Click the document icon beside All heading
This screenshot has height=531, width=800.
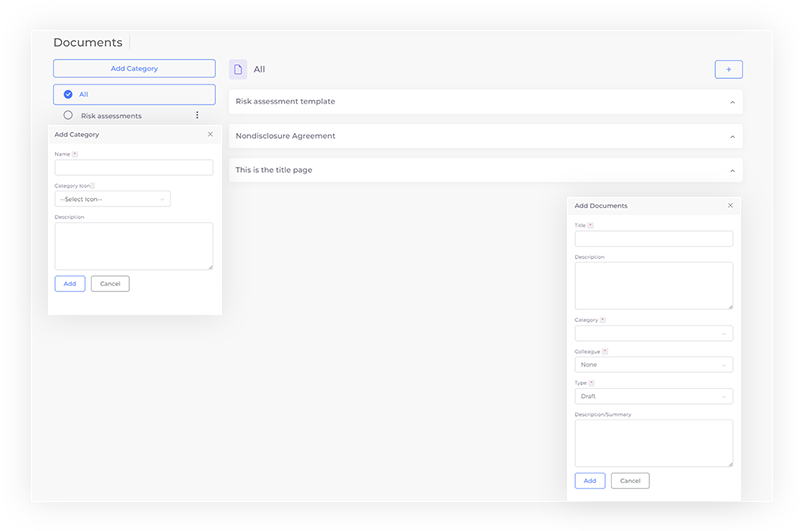(238, 69)
